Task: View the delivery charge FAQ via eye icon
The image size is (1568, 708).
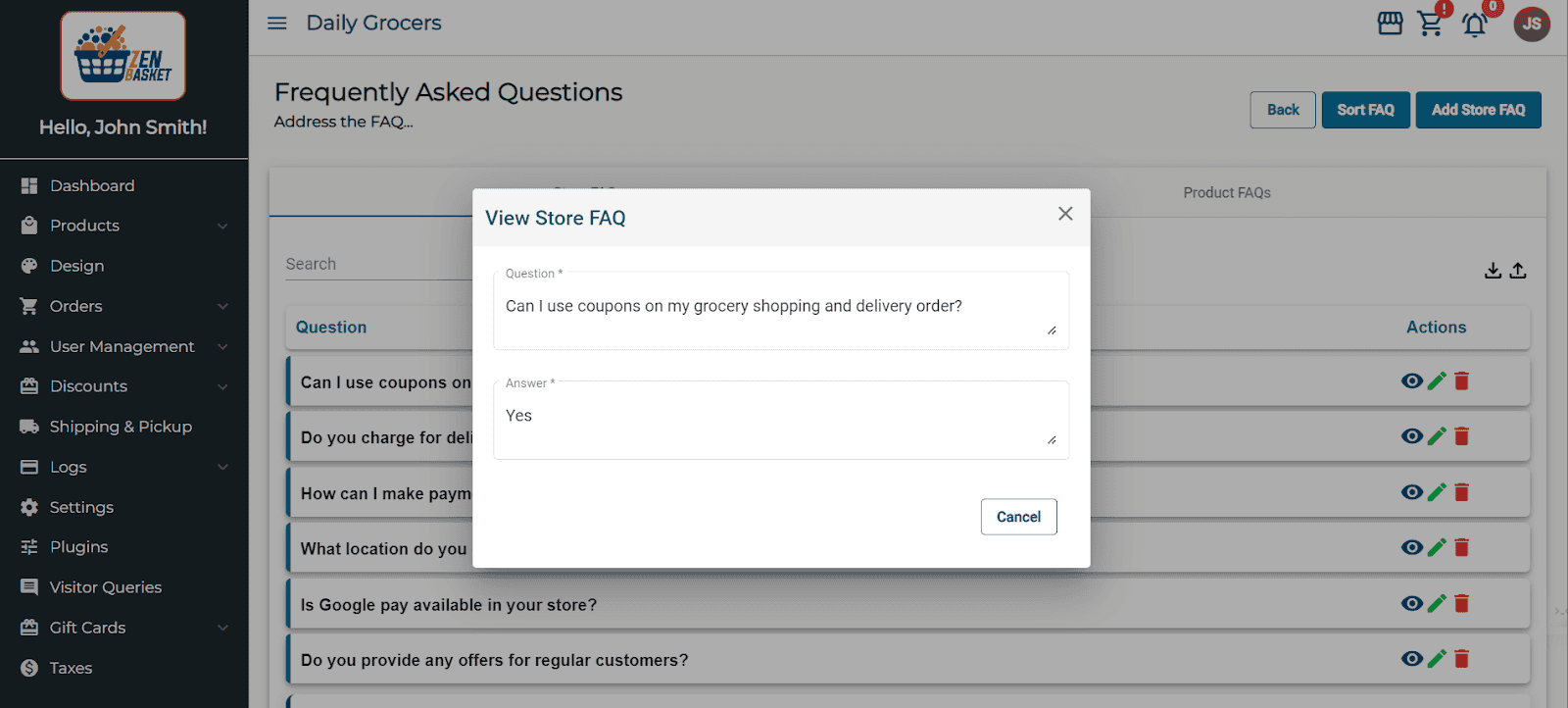Action: (1411, 436)
